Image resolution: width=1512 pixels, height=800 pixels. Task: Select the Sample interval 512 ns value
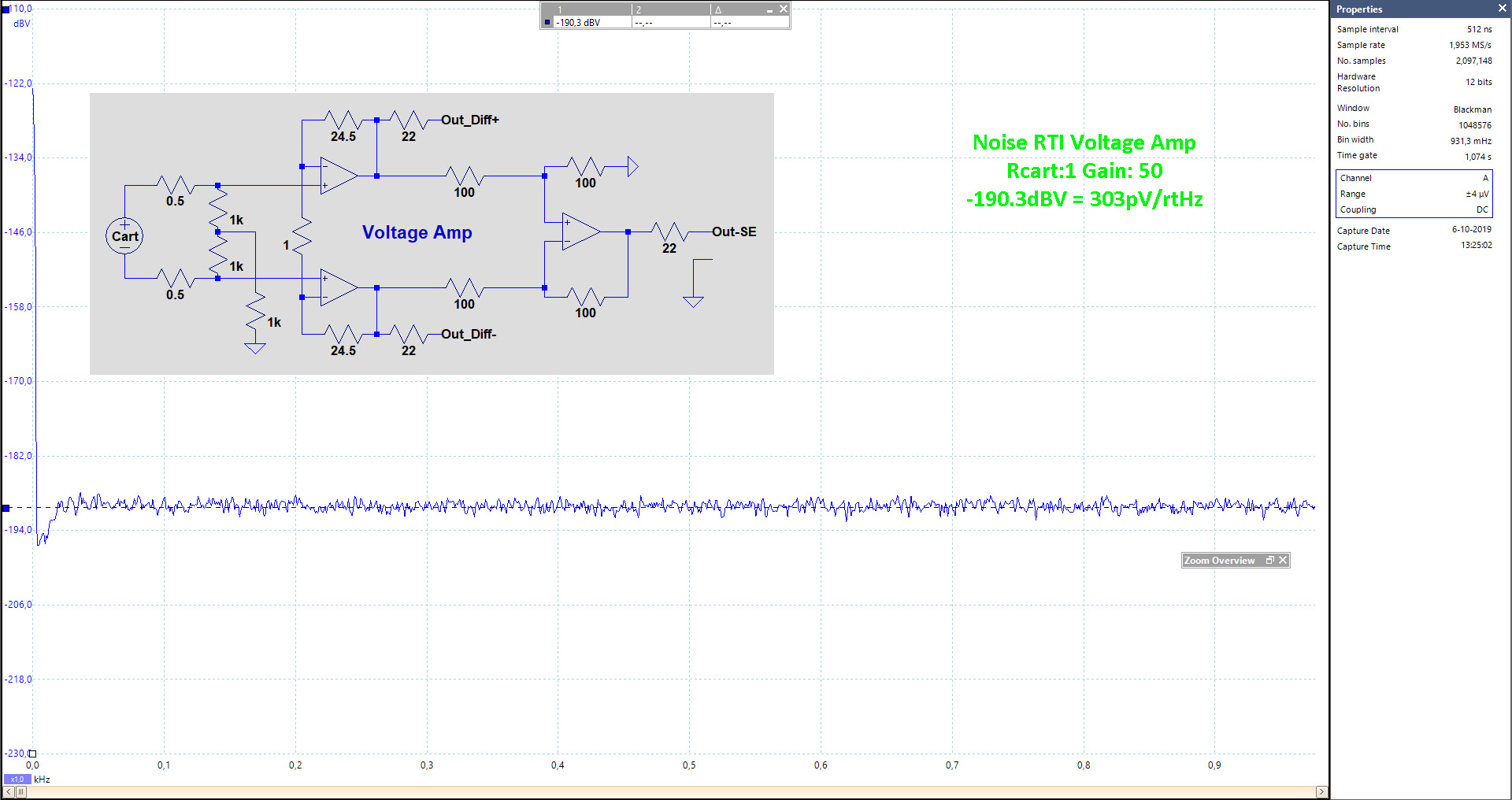pos(1479,29)
